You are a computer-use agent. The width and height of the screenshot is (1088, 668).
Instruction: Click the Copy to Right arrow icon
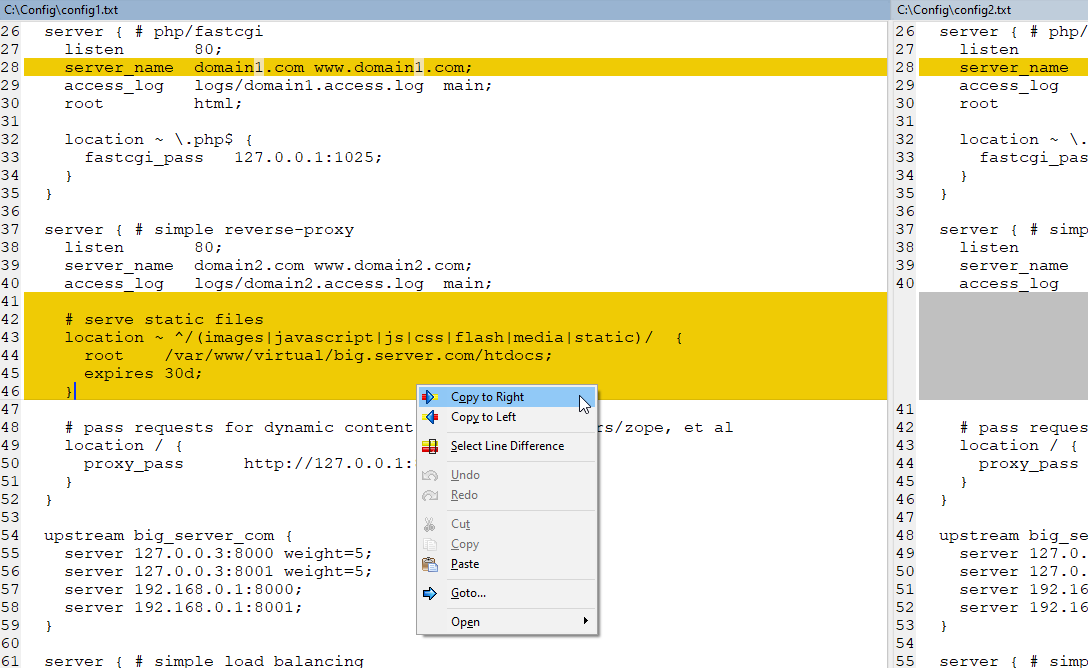click(430, 397)
